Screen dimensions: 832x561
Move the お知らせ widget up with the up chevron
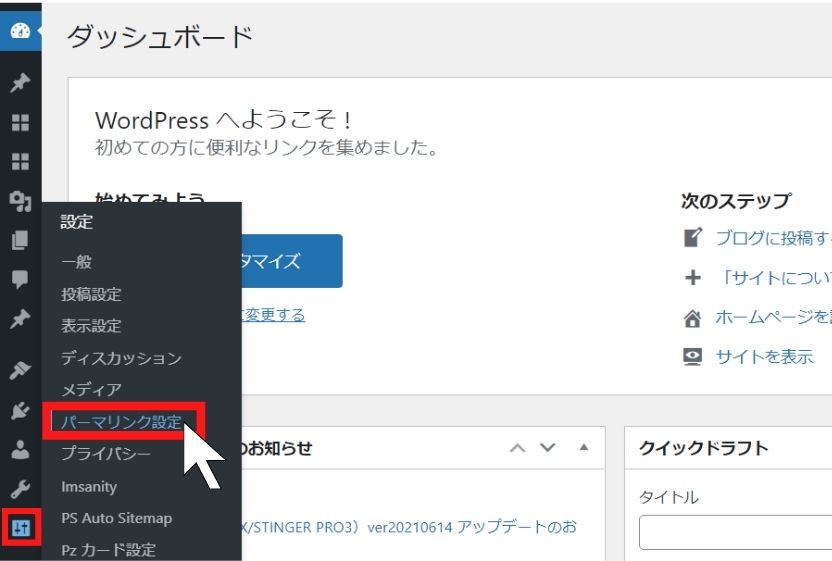(517, 448)
